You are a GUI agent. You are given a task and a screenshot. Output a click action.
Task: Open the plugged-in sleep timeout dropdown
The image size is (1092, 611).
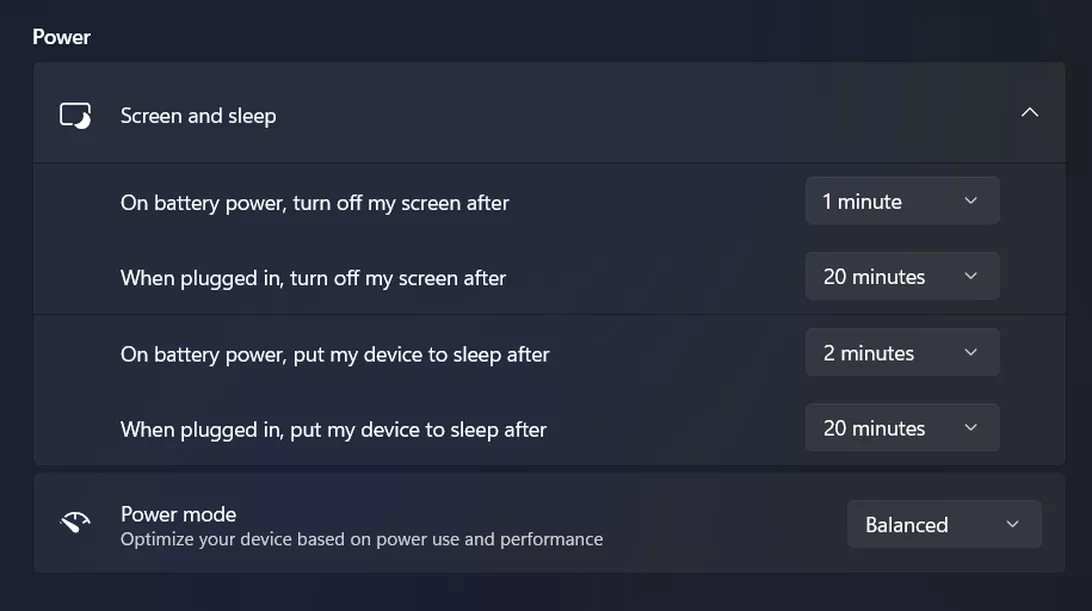(901, 427)
